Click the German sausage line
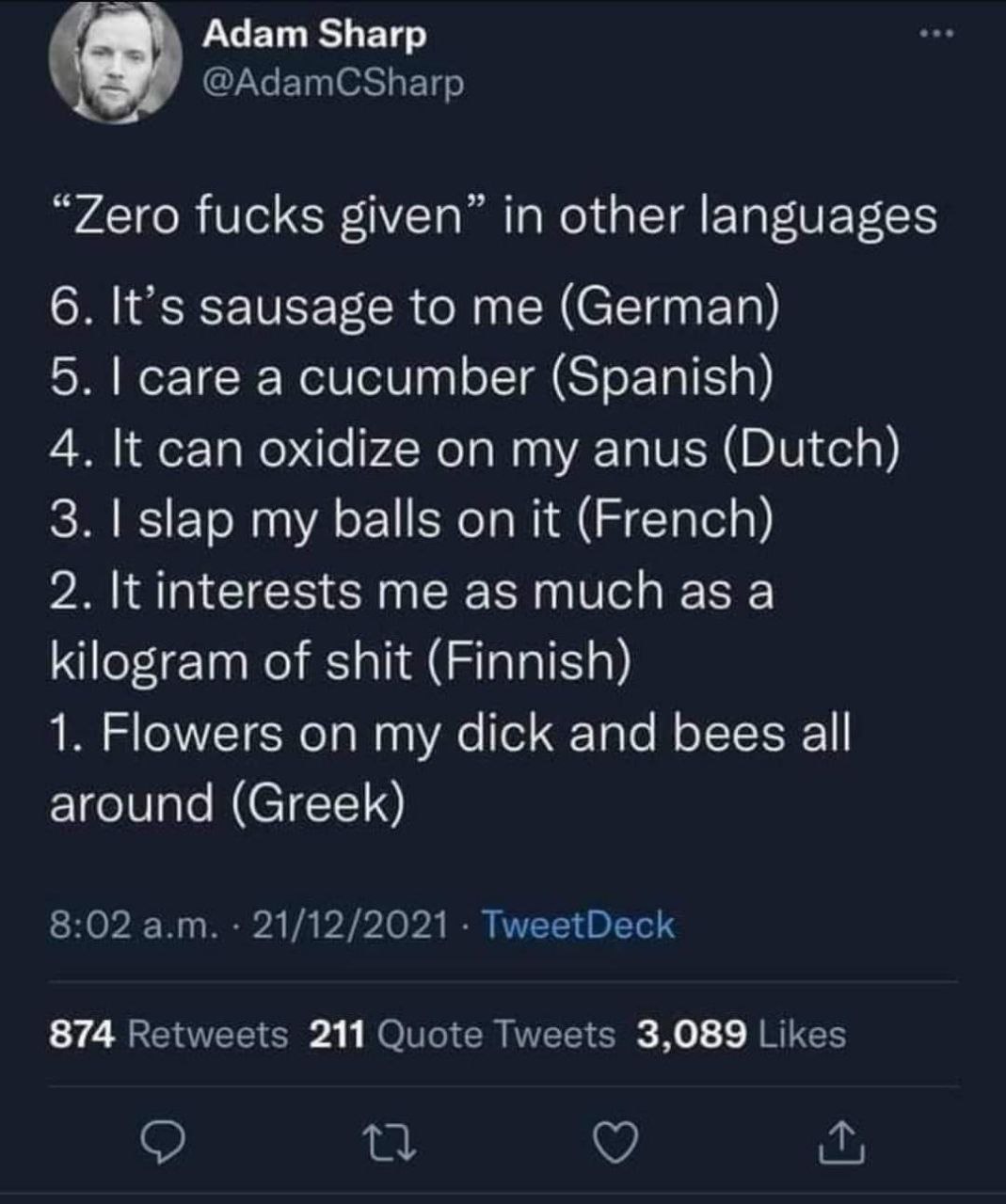 coord(414,308)
